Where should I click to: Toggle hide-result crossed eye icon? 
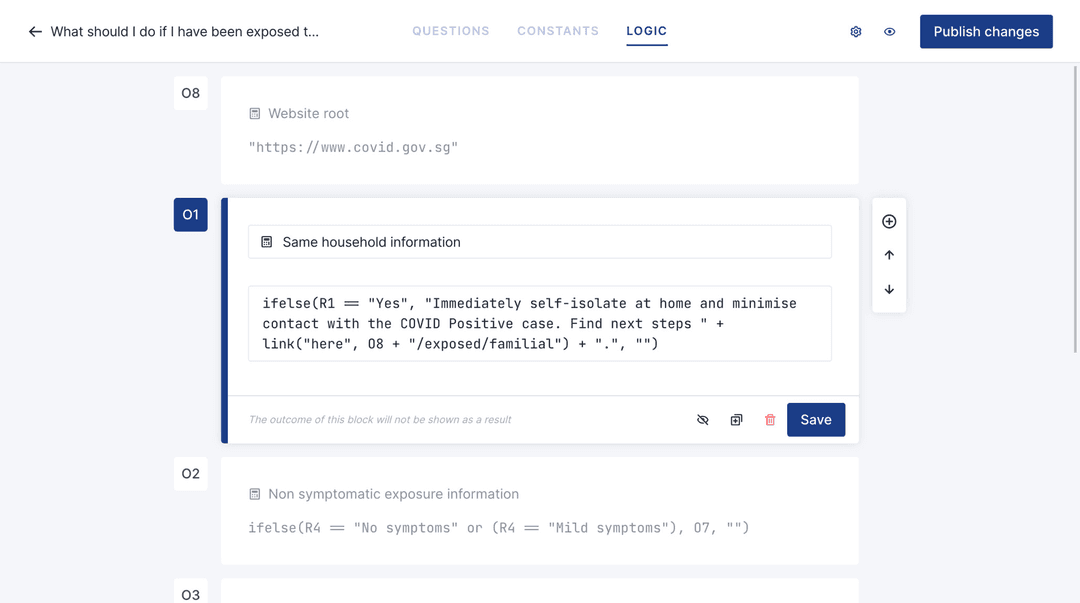(x=702, y=420)
